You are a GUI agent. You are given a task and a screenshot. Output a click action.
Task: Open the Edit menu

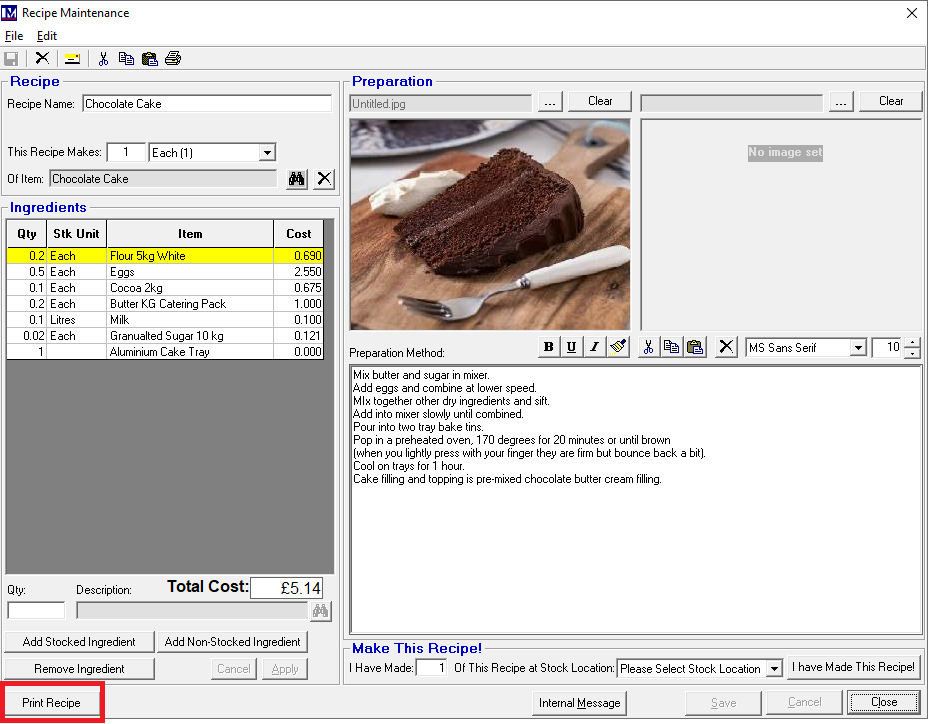pos(47,36)
